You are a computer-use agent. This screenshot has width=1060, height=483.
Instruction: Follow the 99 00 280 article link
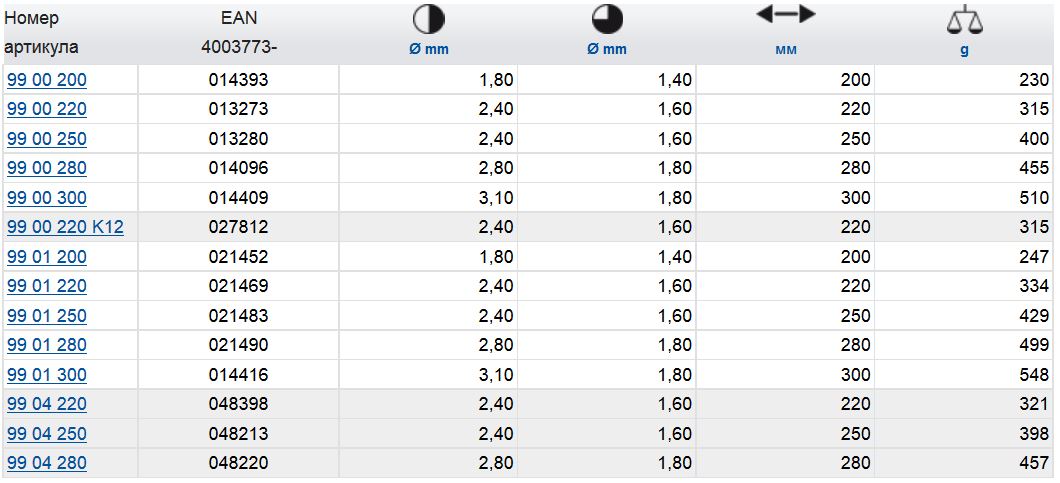pyautogui.click(x=47, y=168)
